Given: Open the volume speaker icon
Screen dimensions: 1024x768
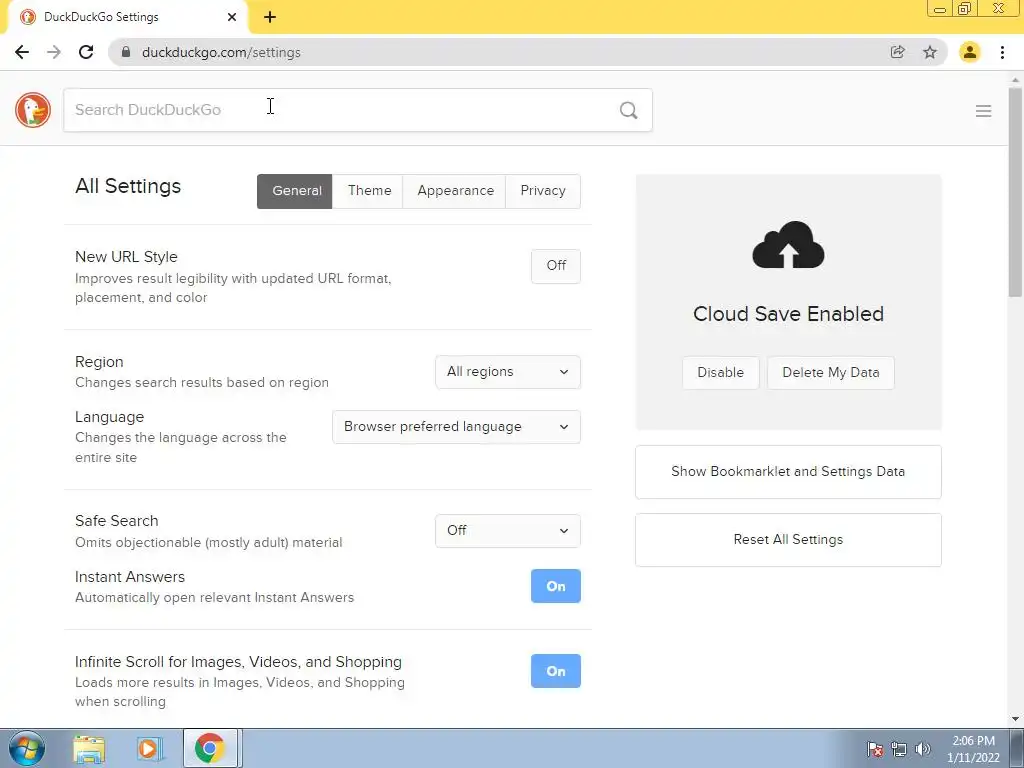Looking at the screenshot, I should (923, 749).
